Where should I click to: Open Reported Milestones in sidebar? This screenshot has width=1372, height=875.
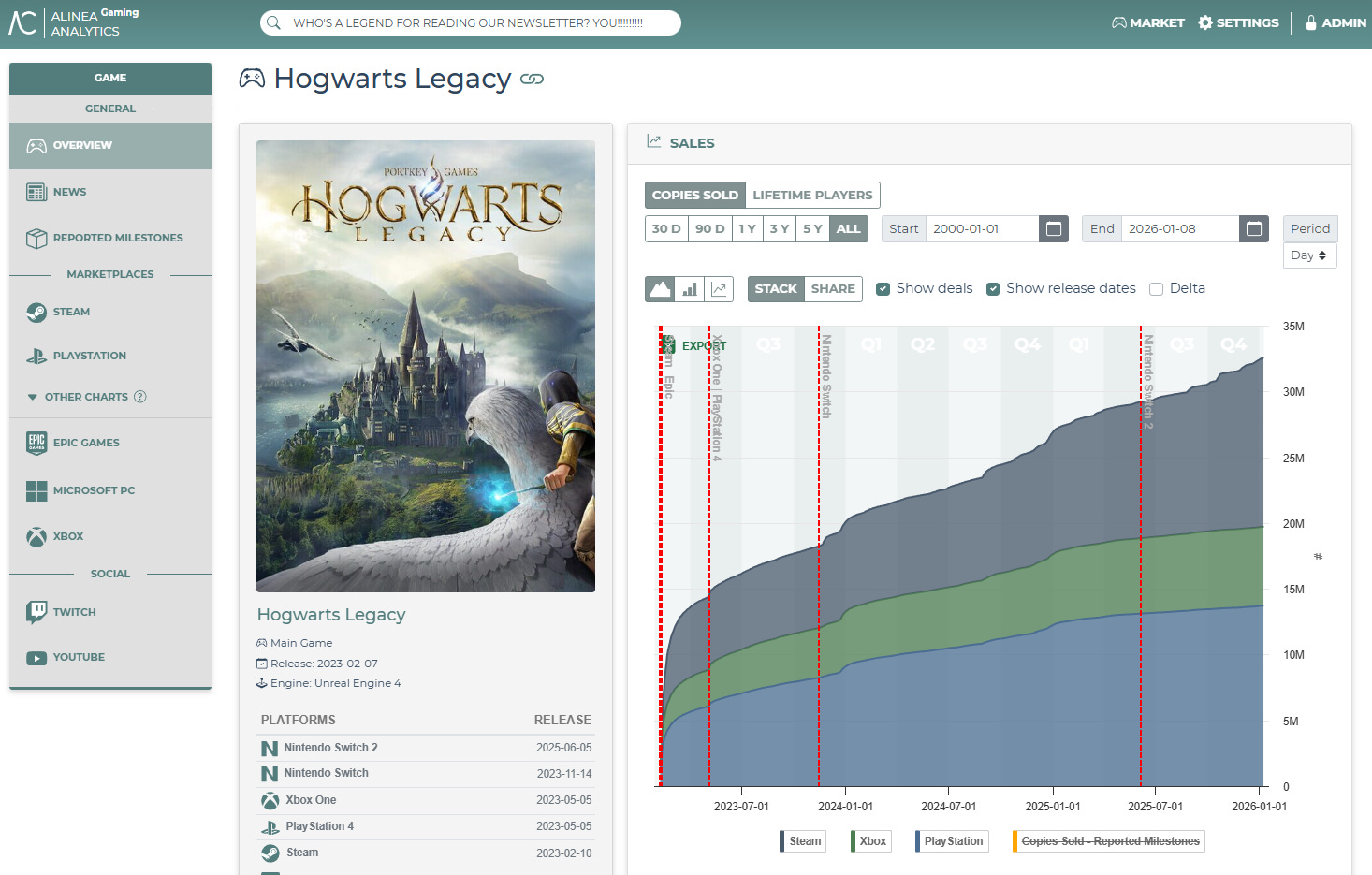tap(110, 238)
